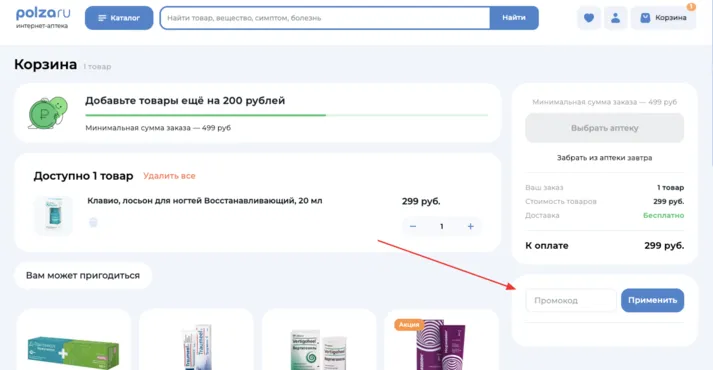713x370 pixels.
Task: Click the Промокод input field
Action: coord(571,300)
